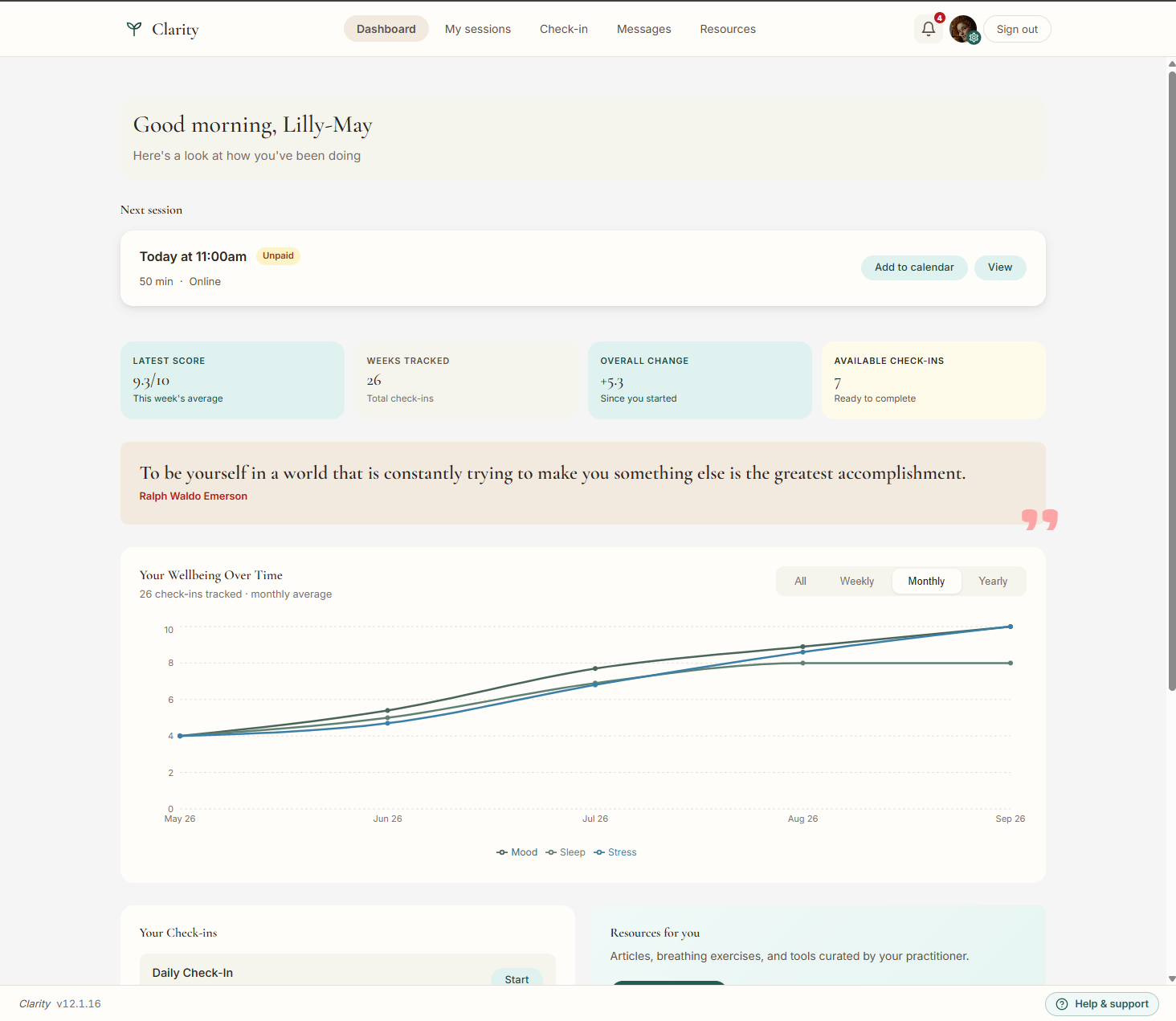Navigate to Check-in tab

[x=564, y=29]
